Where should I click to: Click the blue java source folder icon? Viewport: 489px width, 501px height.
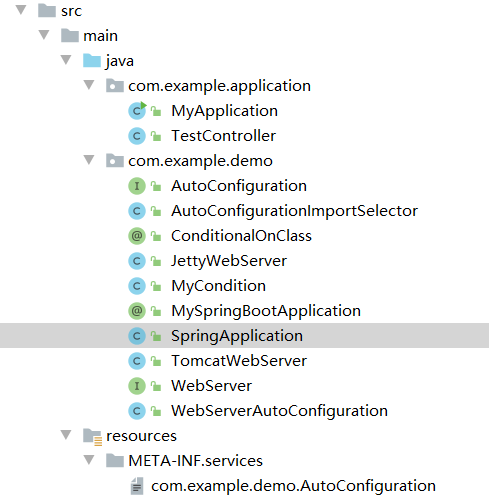point(92,61)
